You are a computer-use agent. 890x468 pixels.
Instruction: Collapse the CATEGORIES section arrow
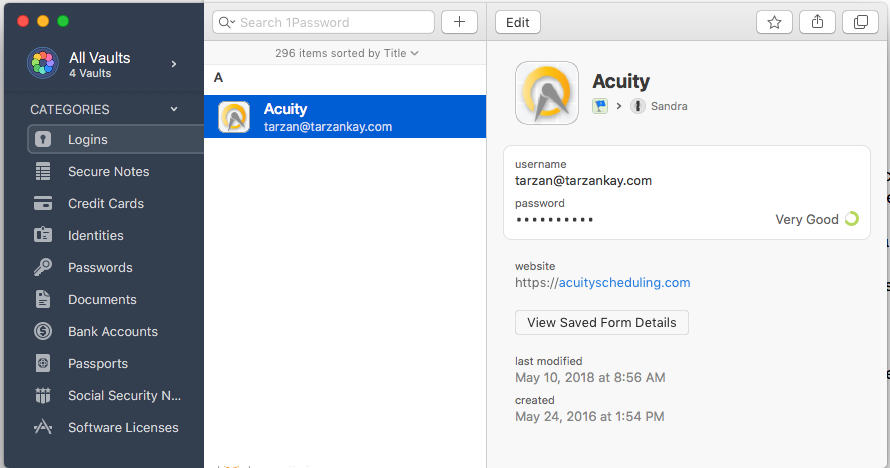pyautogui.click(x=174, y=109)
